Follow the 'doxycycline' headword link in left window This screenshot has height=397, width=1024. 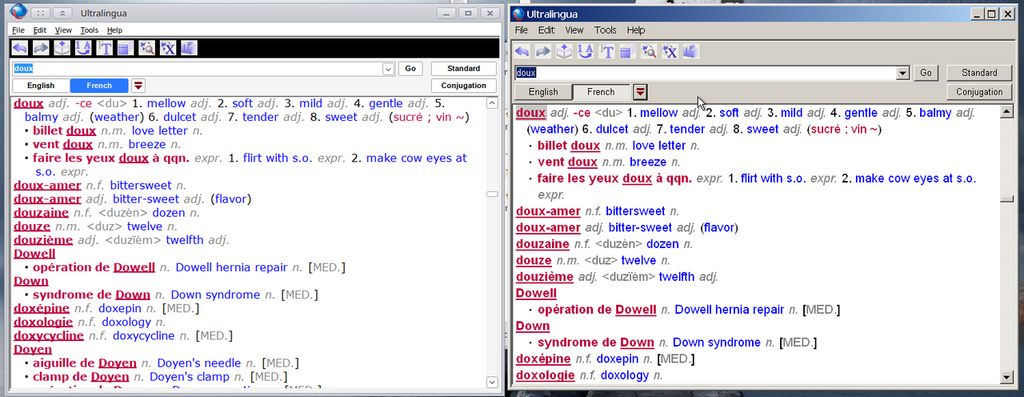click(49, 336)
